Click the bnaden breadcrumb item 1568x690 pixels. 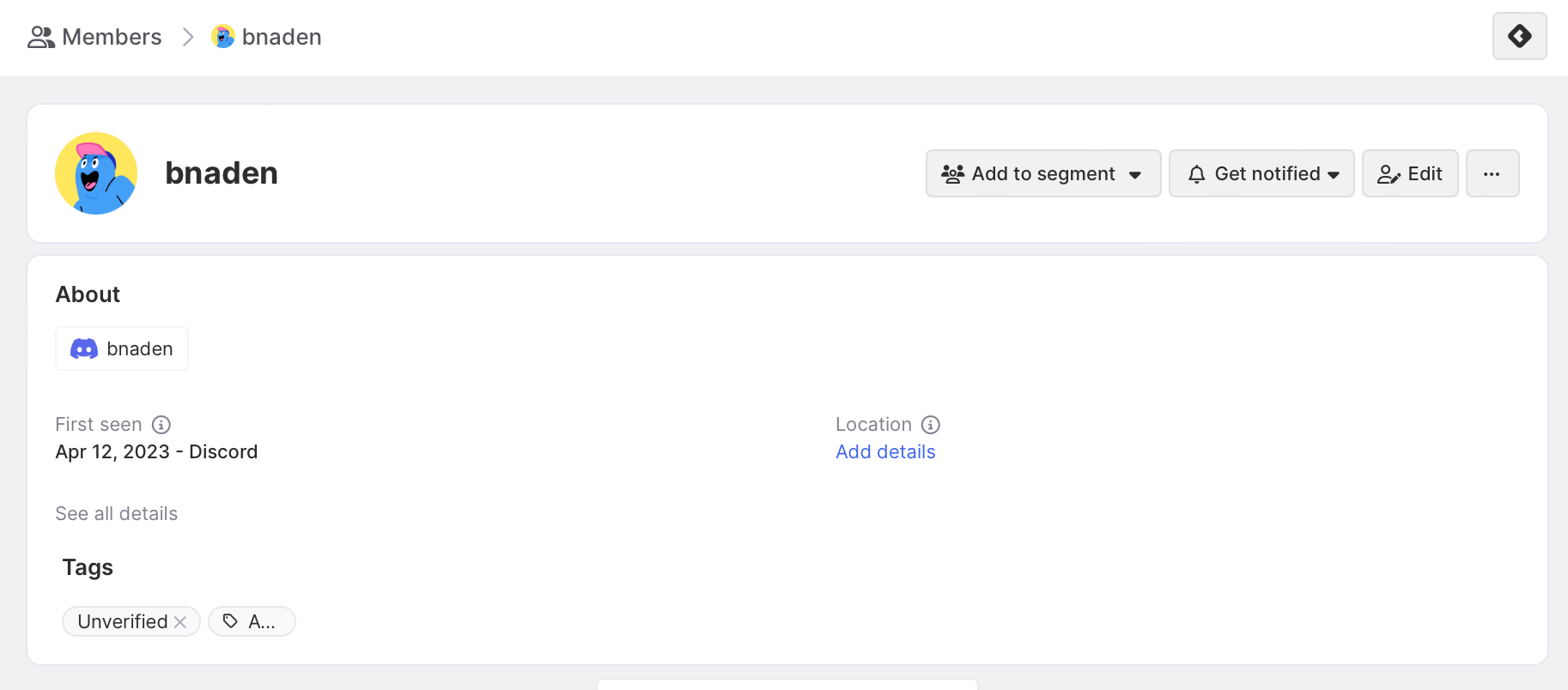[282, 37]
